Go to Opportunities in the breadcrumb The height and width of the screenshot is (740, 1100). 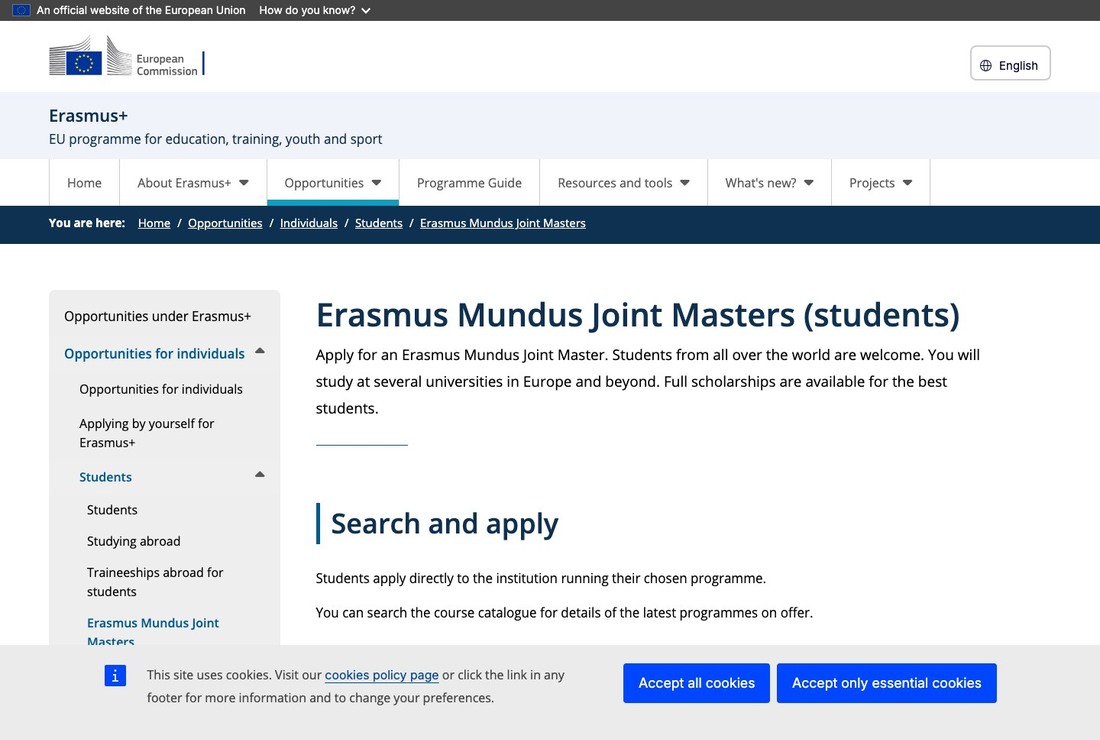click(x=225, y=223)
